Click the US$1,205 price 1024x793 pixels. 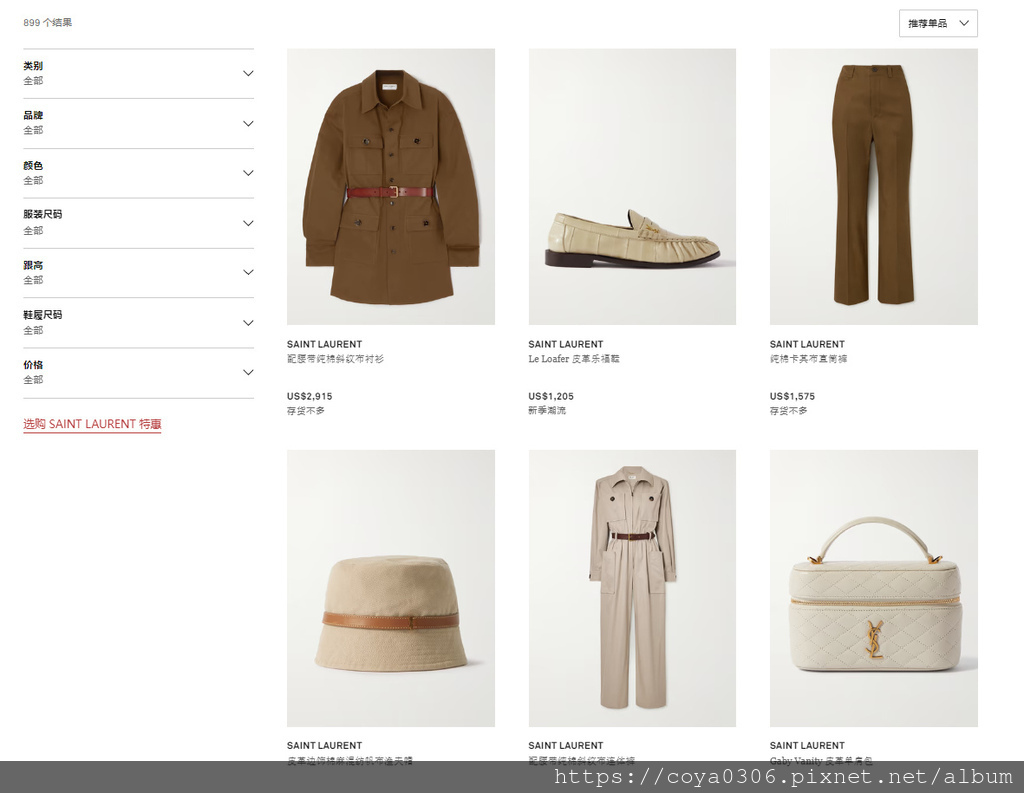click(551, 396)
